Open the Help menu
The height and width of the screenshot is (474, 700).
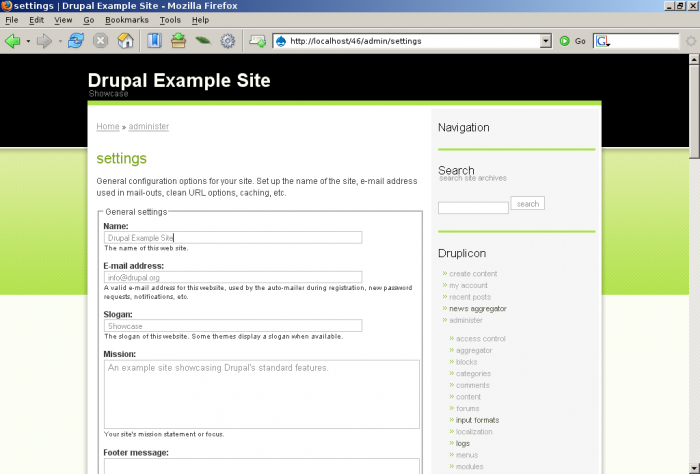point(200,20)
